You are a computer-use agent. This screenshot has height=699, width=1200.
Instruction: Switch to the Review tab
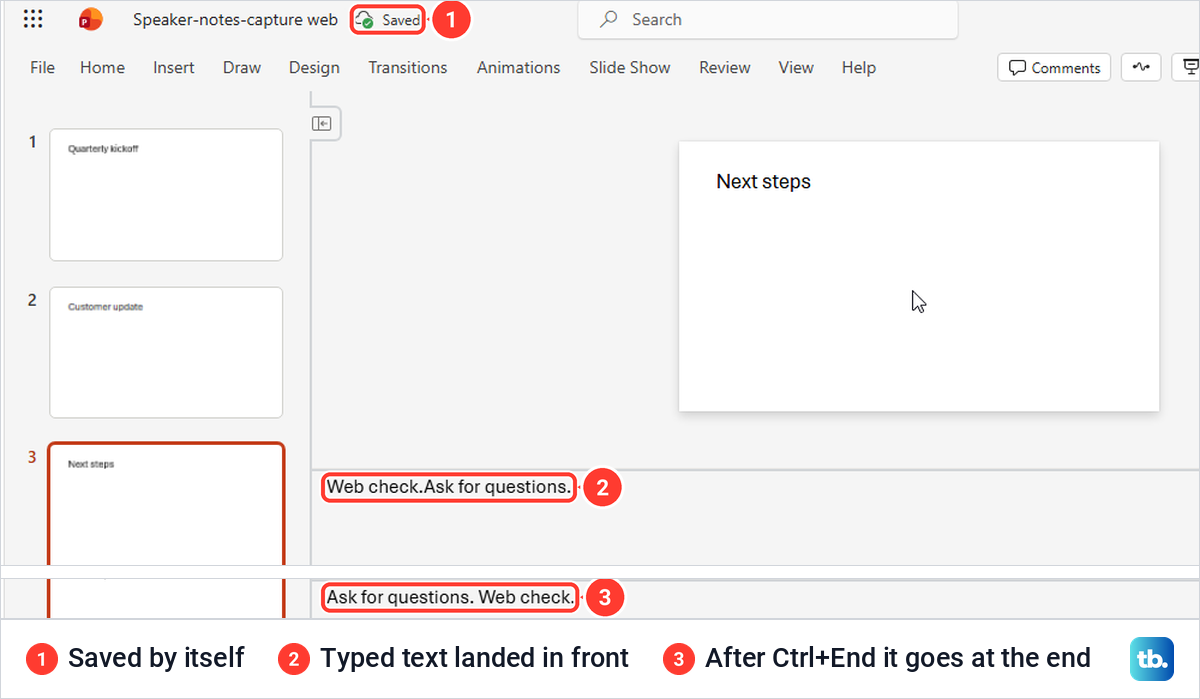point(725,67)
